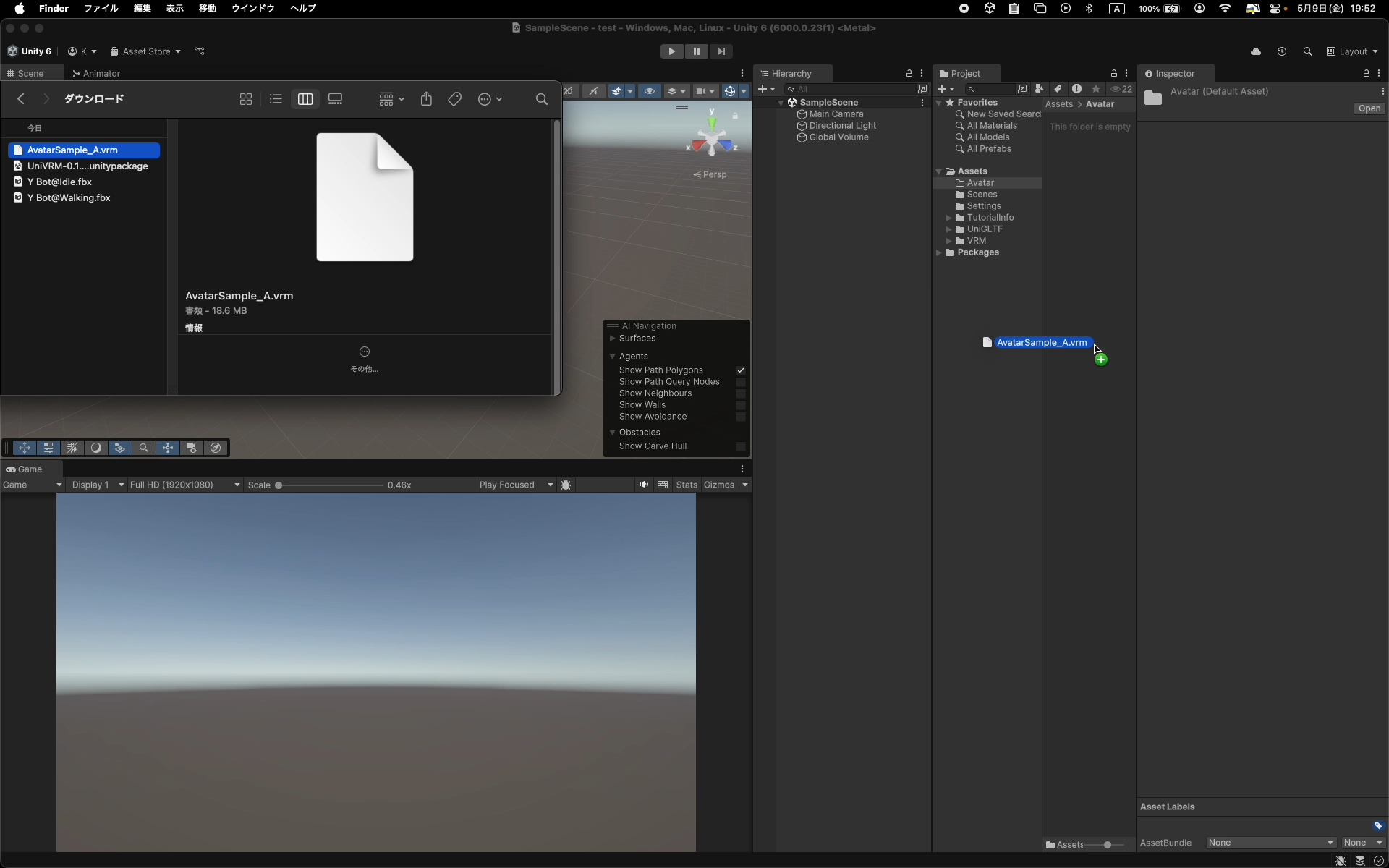Viewport: 1389px width, 868px height.
Task: Select Main Camera in Hierarchy
Action: (x=836, y=114)
